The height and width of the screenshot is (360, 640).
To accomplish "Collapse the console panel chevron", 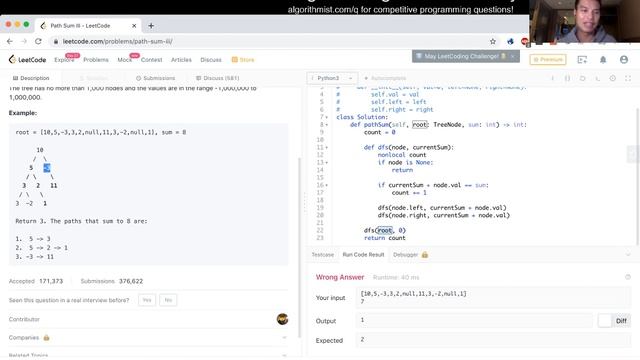I will (628, 255).
